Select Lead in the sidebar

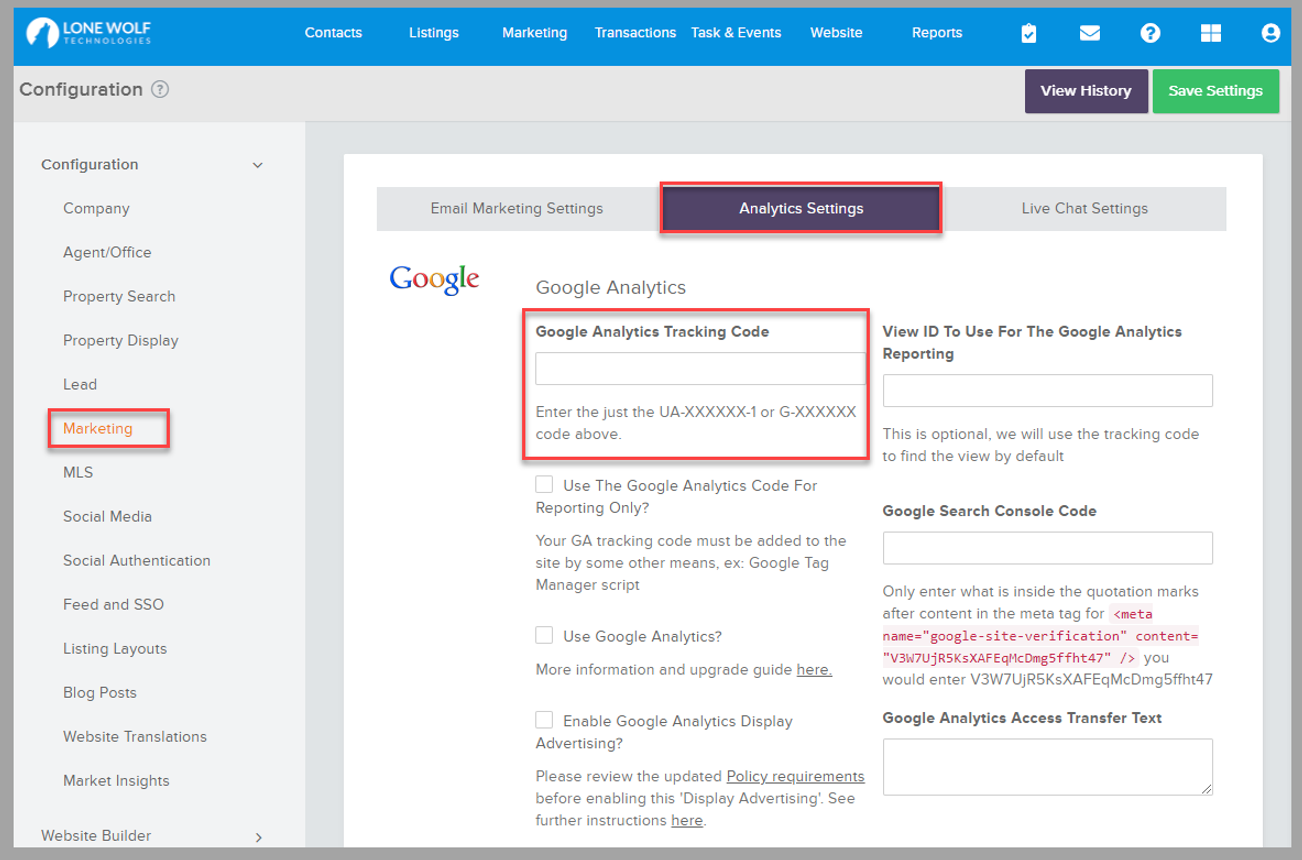tap(80, 385)
